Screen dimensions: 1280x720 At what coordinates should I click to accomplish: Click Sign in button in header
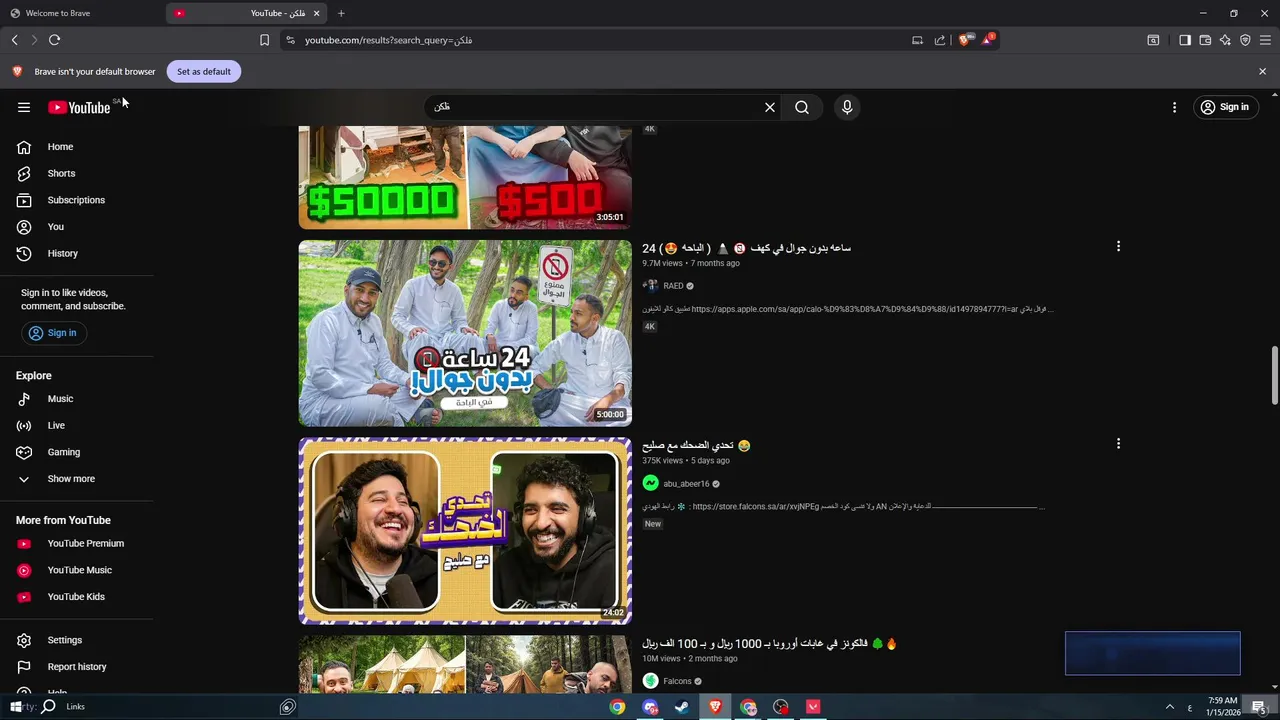[x=1225, y=107]
